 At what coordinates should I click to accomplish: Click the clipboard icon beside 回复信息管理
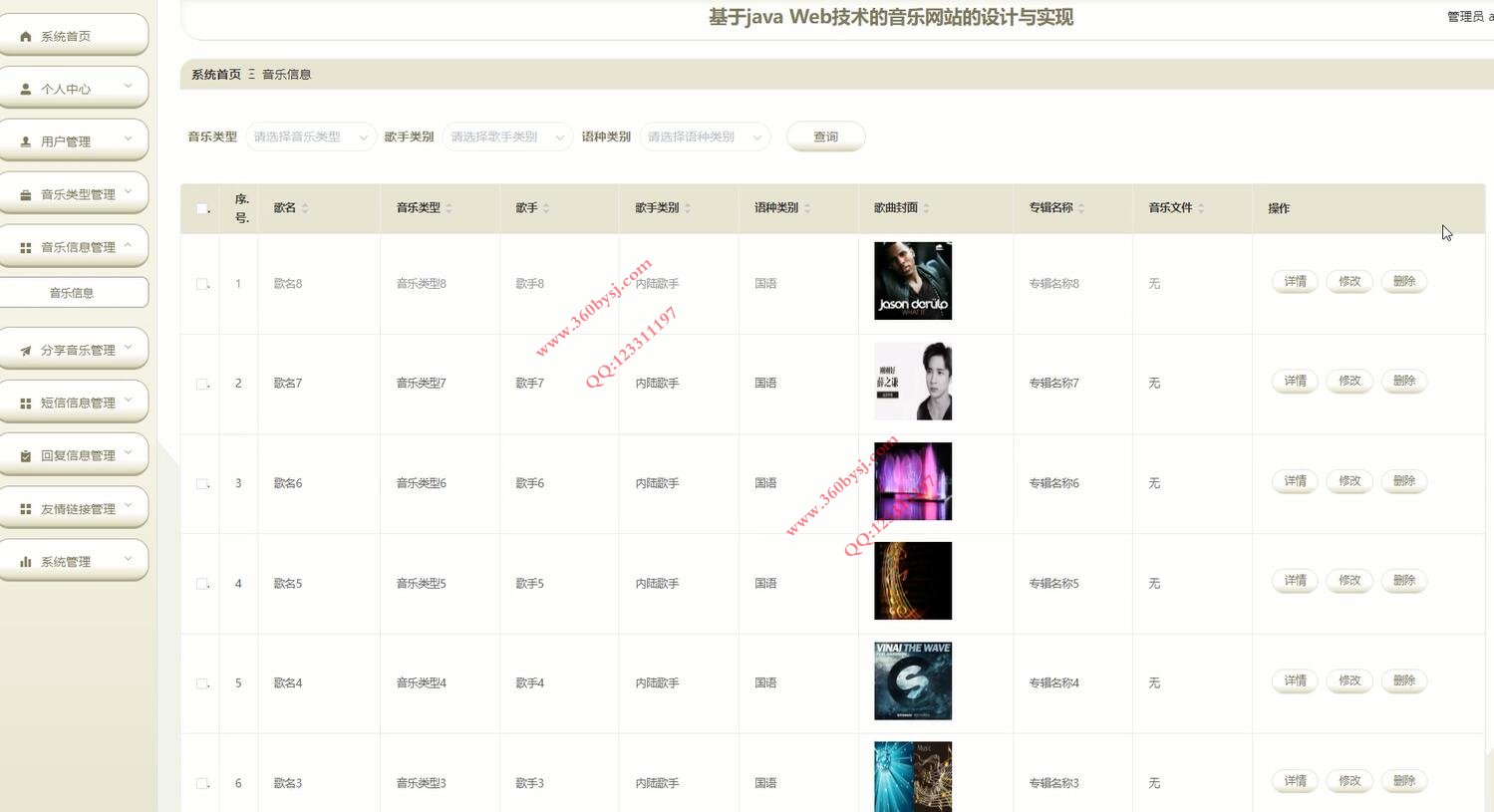tap(26, 456)
